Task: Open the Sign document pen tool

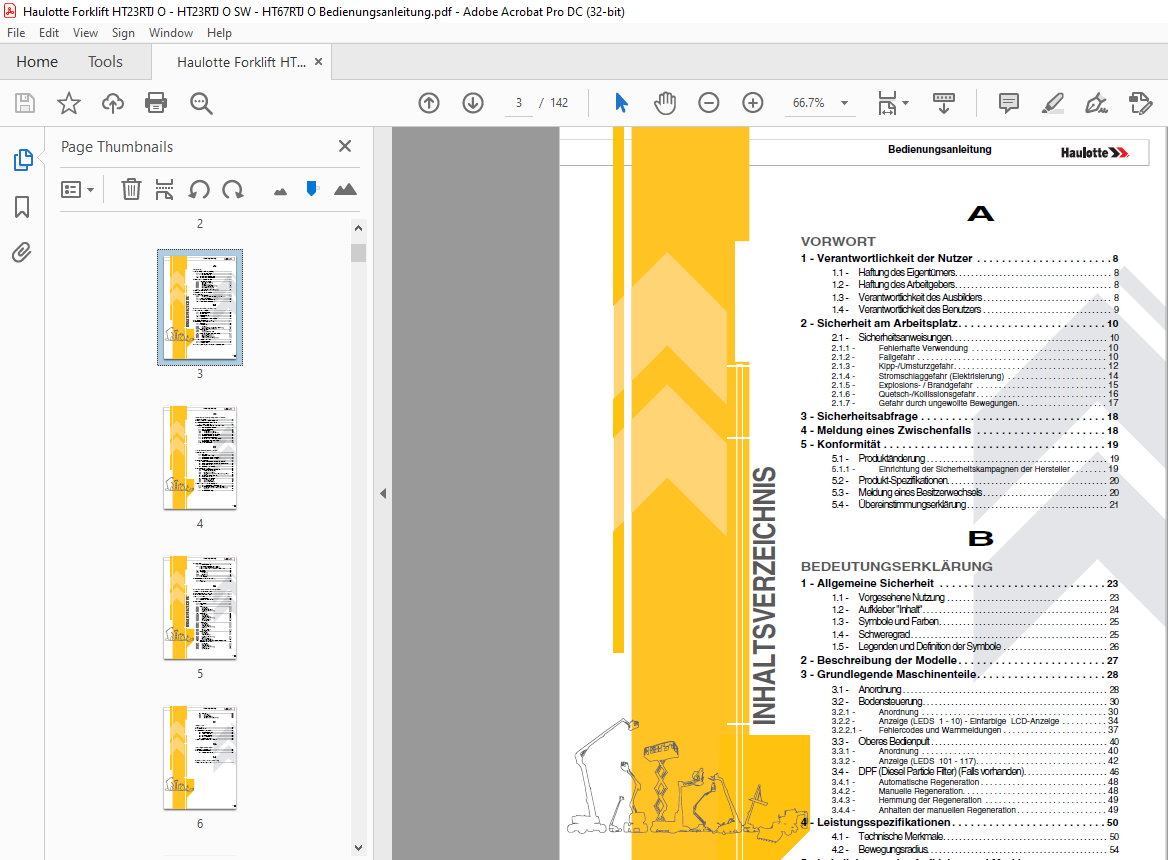Action: click(x=1096, y=103)
